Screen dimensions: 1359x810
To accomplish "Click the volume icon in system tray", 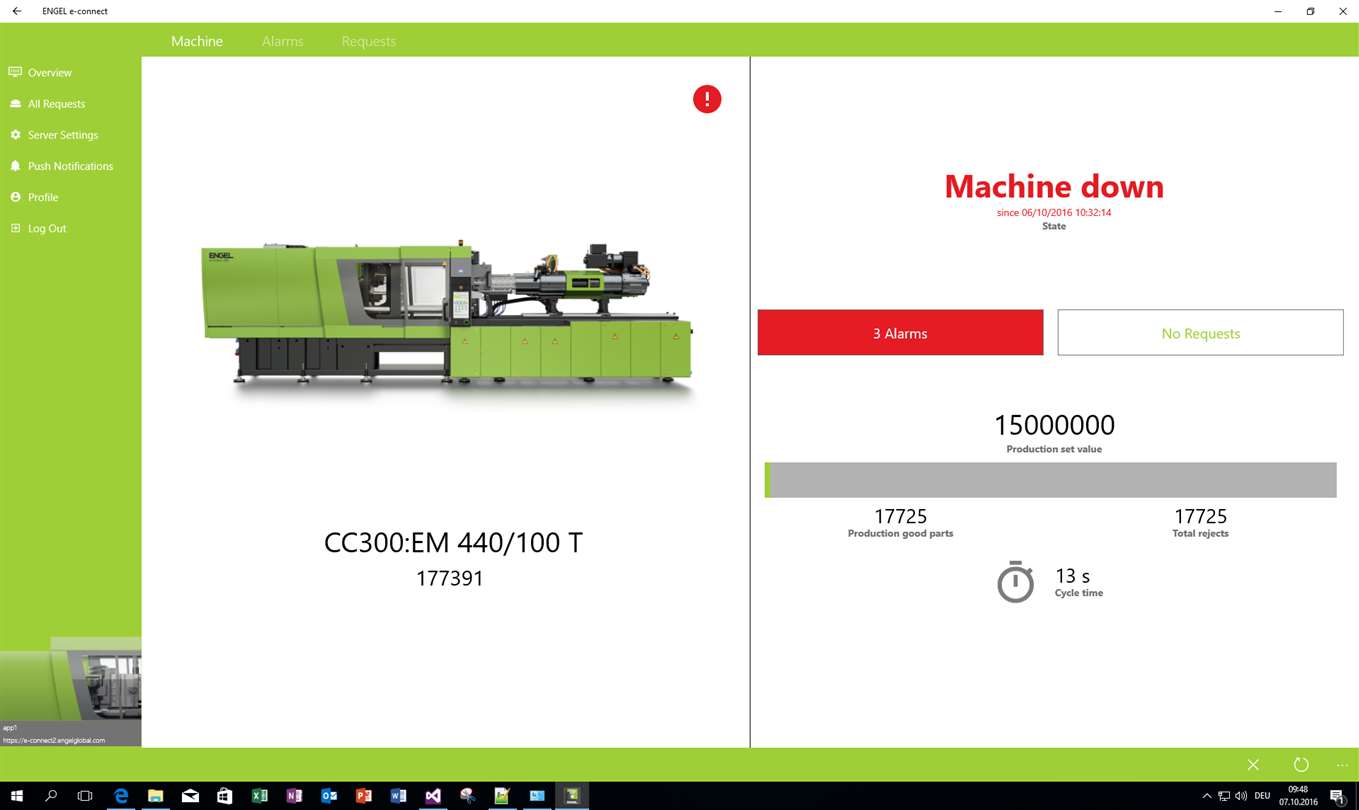I will [x=1241, y=796].
